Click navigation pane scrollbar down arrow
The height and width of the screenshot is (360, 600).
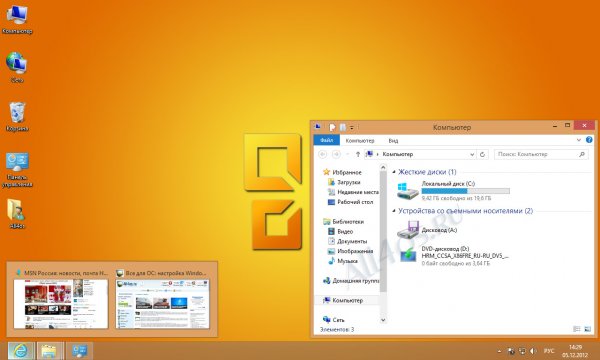pyautogui.click(x=383, y=320)
